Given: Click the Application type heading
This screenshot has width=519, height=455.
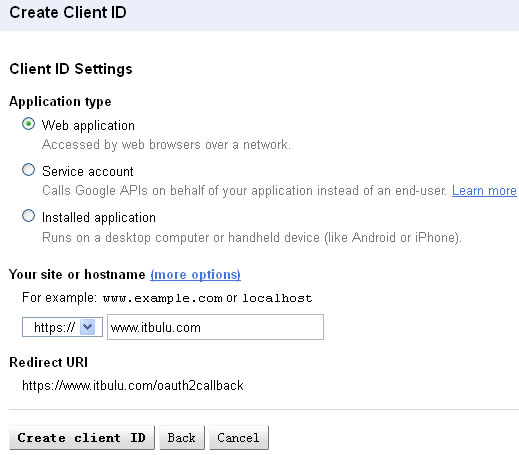Looking at the screenshot, I should (x=60, y=101).
